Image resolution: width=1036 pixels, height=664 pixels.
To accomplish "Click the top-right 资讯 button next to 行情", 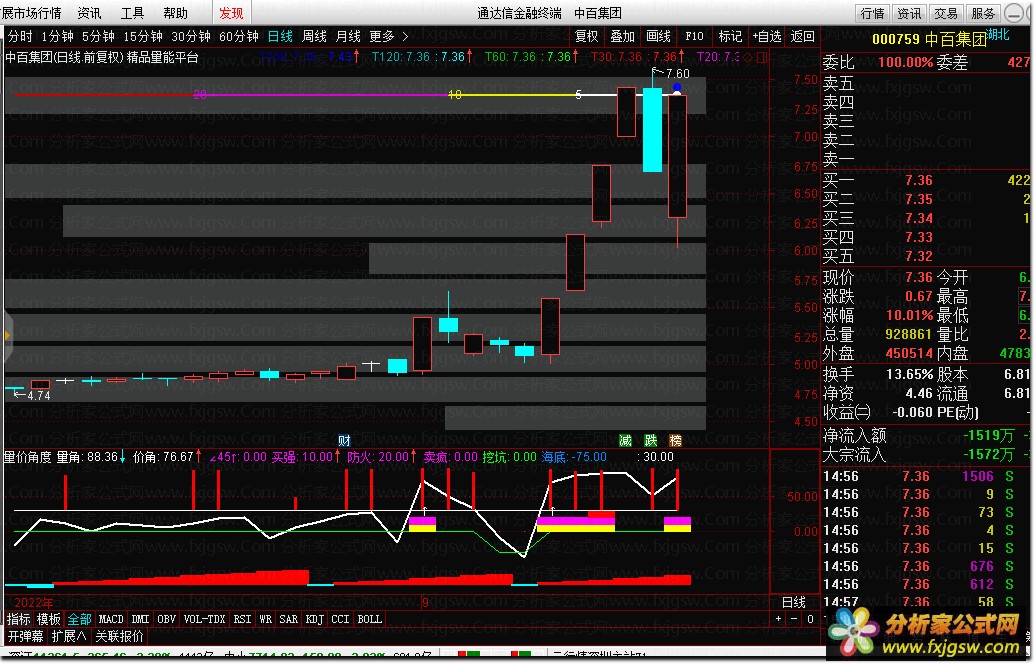I will (909, 13).
